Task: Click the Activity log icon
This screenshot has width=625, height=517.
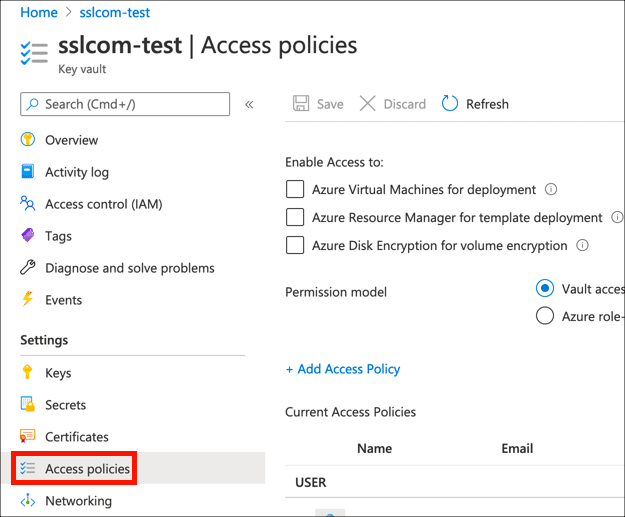Action: pos(28,172)
